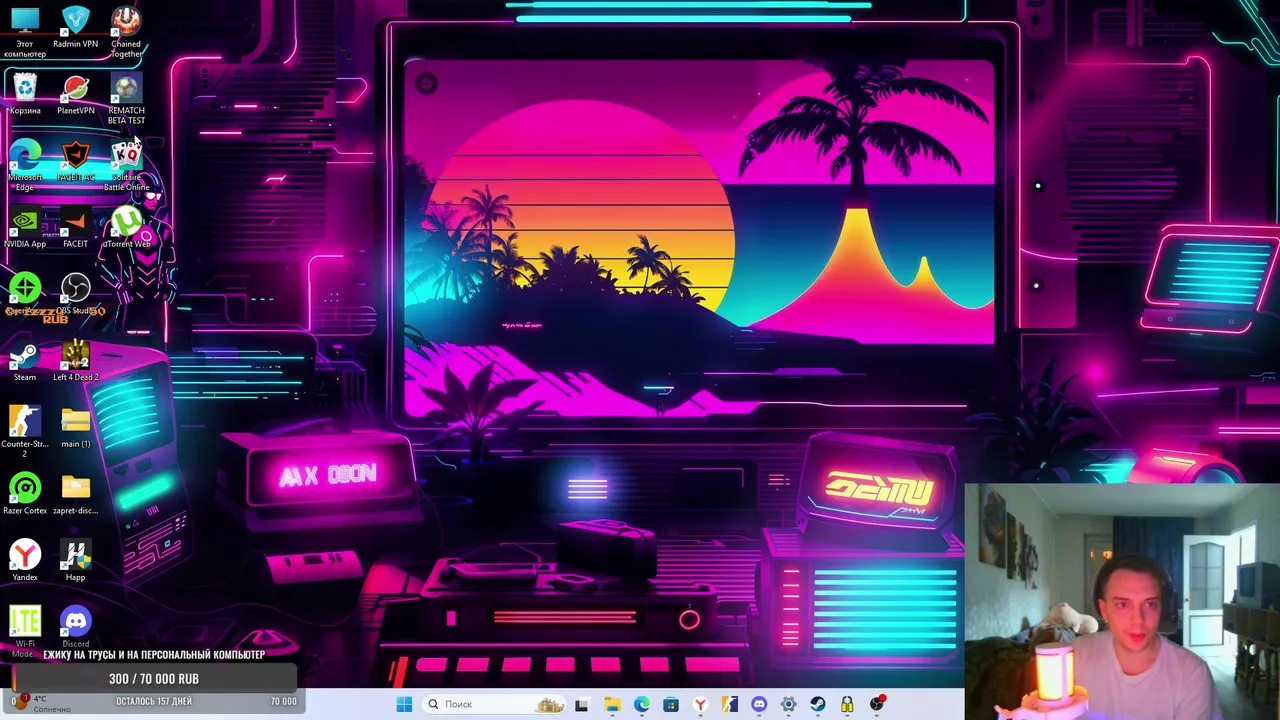Open Solitaire Battle Online shortcut

click(126, 165)
